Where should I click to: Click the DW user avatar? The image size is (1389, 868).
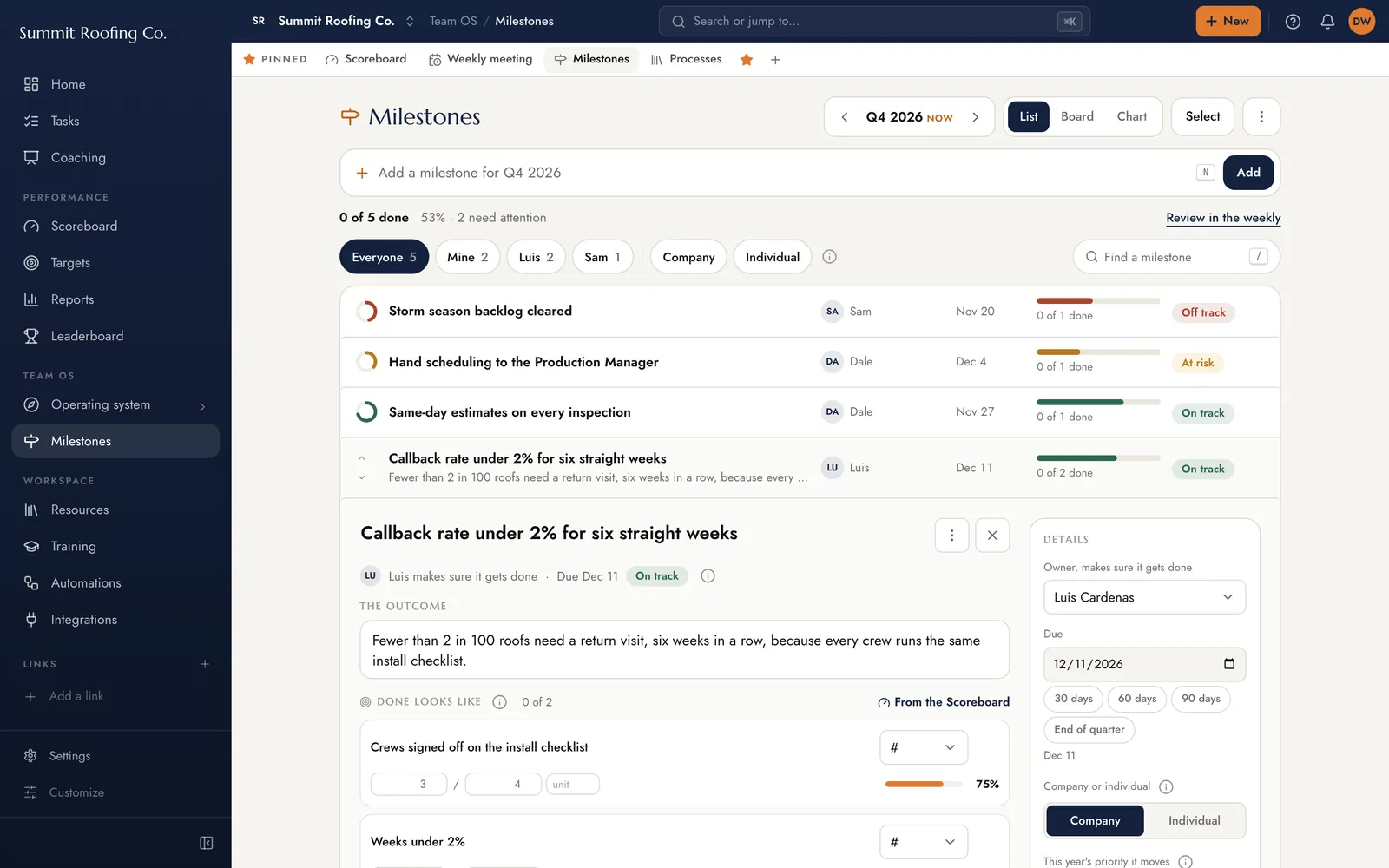1361,22
